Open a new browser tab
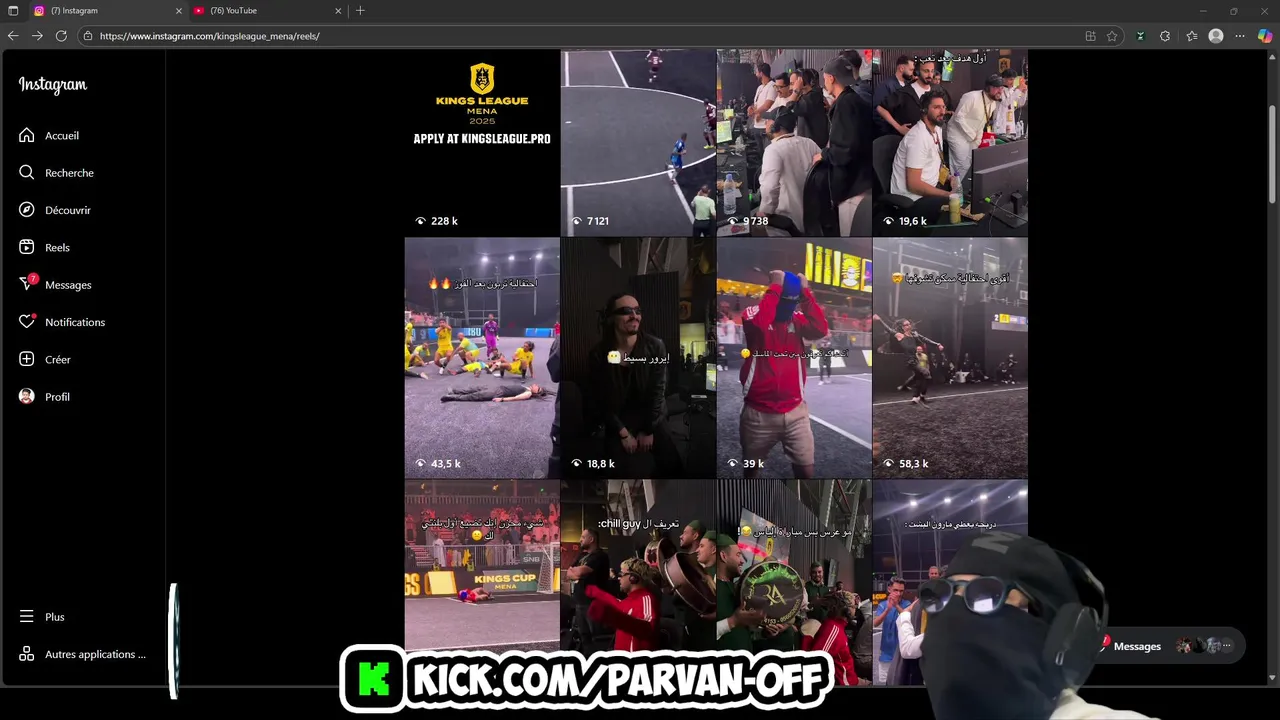Image resolution: width=1280 pixels, height=720 pixels. 360,11
